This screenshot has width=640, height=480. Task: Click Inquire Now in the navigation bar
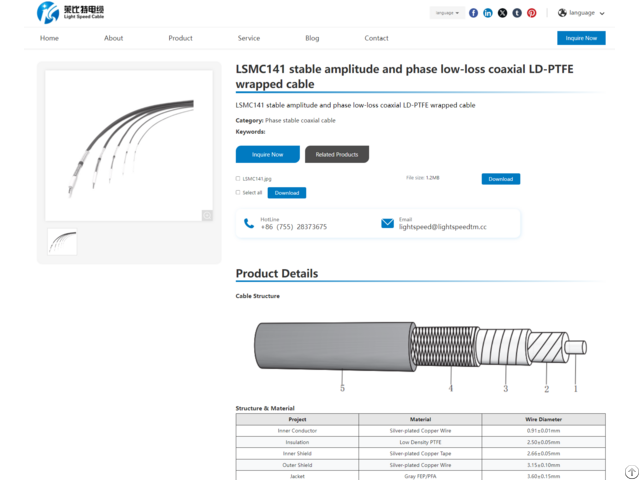pyautogui.click(x=581, y=38)
